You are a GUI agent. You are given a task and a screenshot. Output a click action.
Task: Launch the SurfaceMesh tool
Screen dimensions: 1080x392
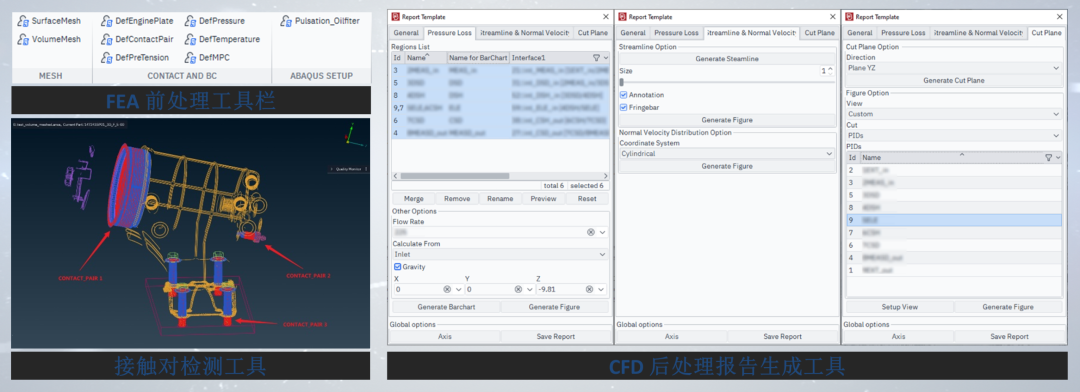(x=50, y=21)
